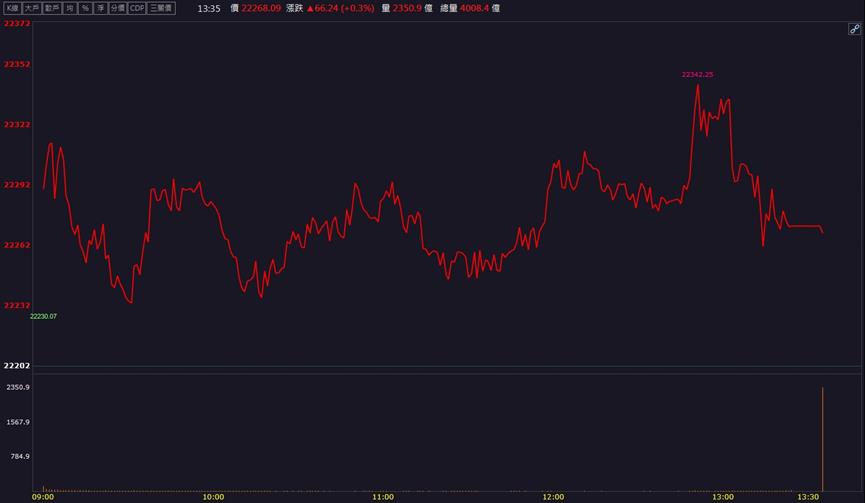The image size is (865, 503).
Task: Click the 2350.9 volume axis label
Action: point(18,387)
